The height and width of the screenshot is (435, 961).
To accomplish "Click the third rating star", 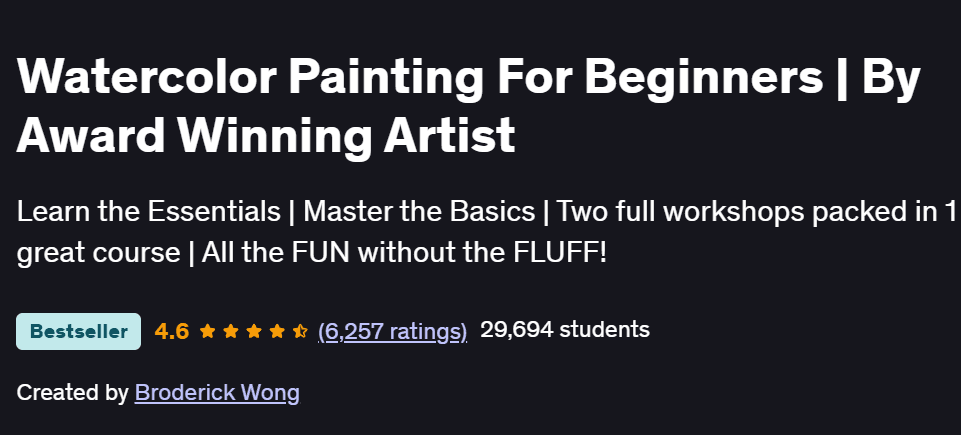I will (x=254, y=331).
